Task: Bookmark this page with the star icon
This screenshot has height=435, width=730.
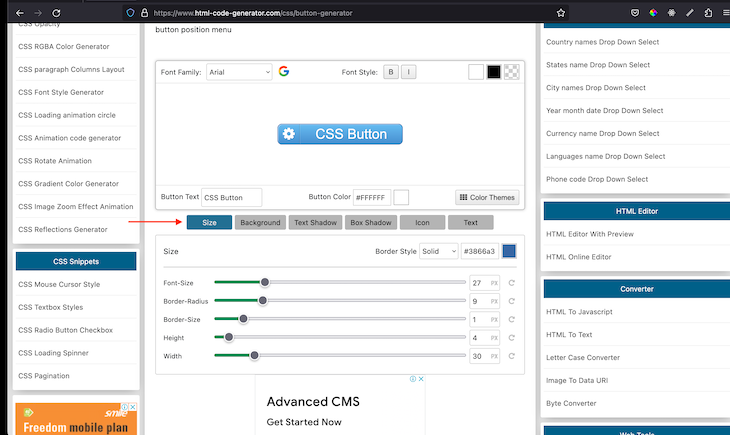Action: click(561, 13)
